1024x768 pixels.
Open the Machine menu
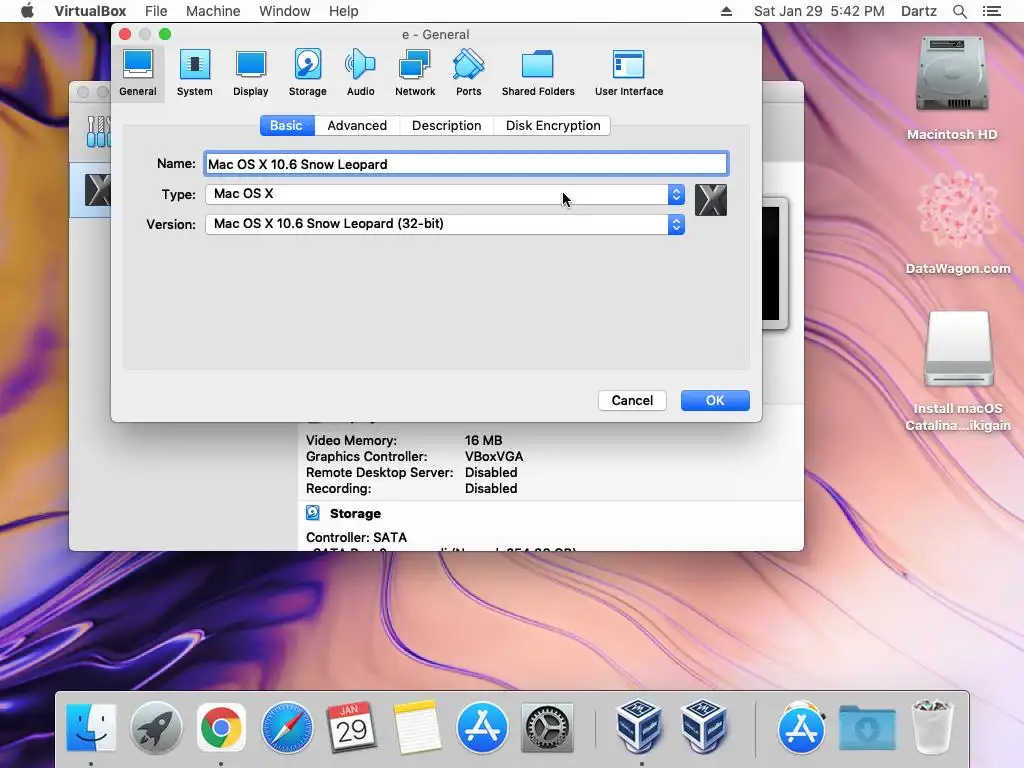click(213, 11)
